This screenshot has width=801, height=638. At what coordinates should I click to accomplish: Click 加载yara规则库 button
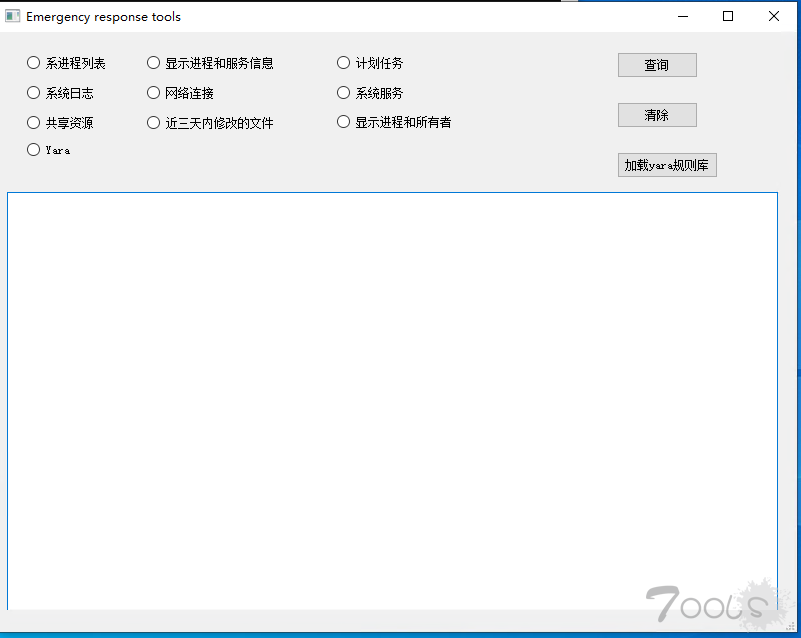point(667,165)
